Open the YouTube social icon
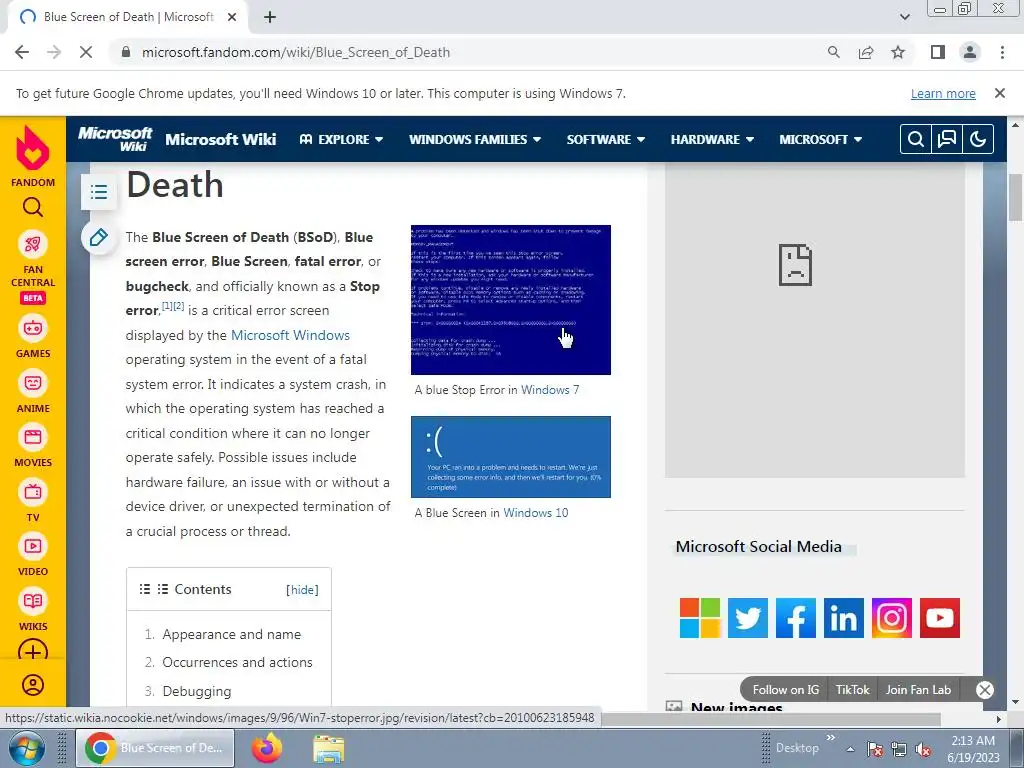The height and width of the screenshot is (768, 1024). (x=940, y=618)
